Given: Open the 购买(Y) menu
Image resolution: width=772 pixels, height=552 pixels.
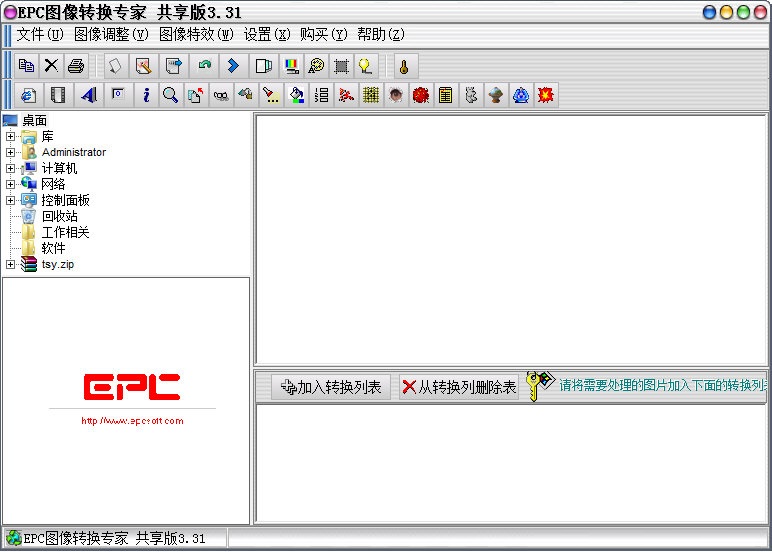Looking at the screenshot, I should point(323,34).
